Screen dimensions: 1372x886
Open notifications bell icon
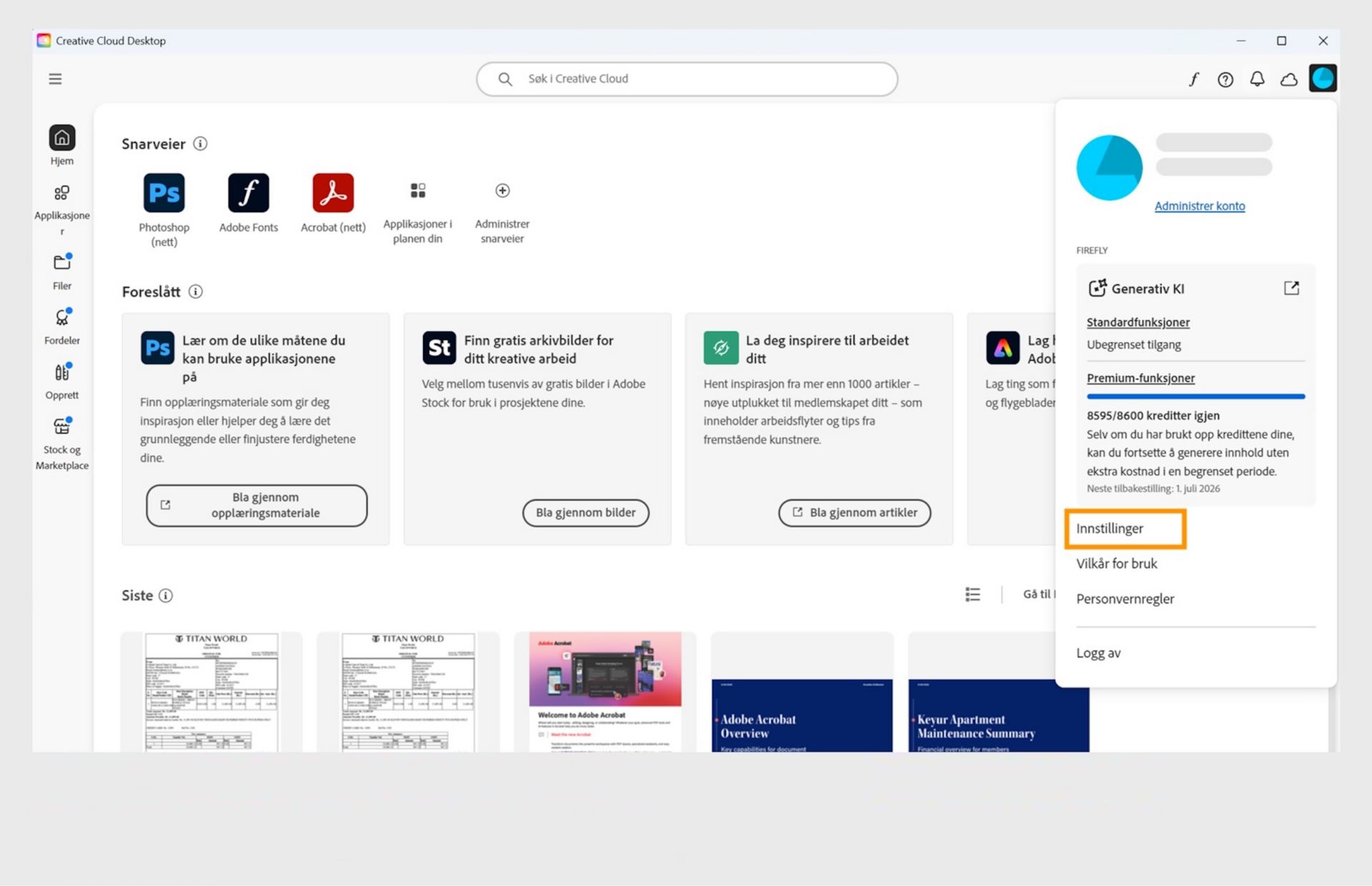pyautogui.click(x=1257, y=79)
